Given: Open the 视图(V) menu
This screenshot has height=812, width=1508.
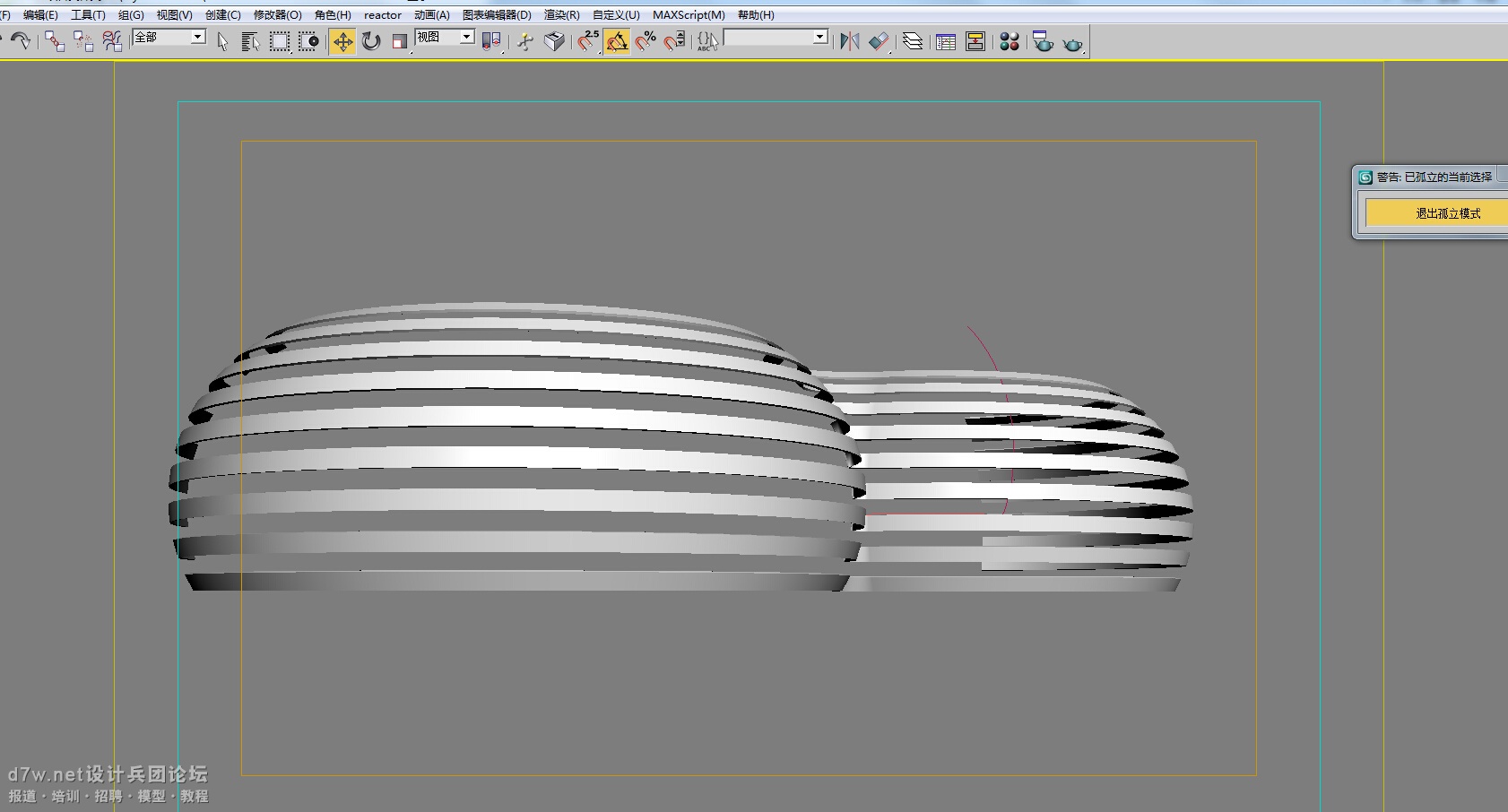Looking at the screenshot, I should [x=174, y=15].
